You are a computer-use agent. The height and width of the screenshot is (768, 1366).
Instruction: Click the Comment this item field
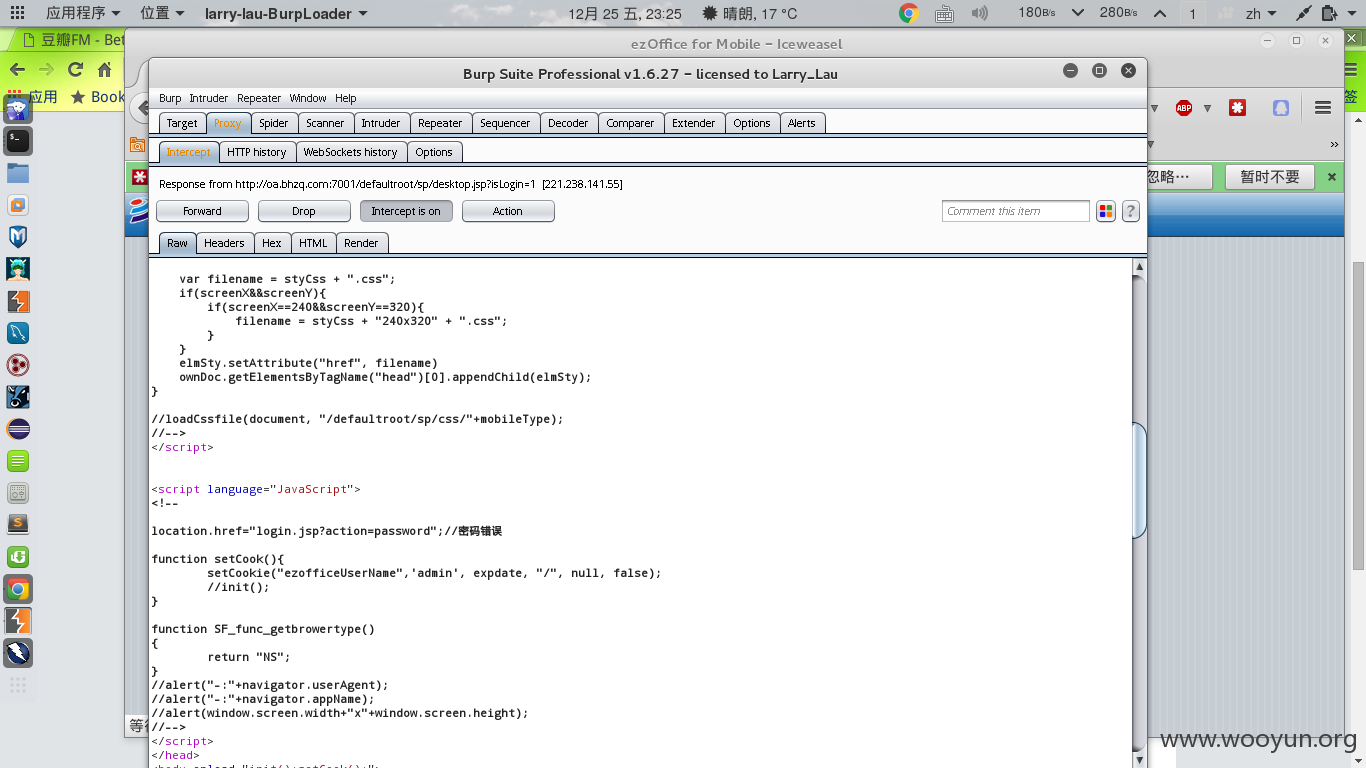coord(1016,211)
